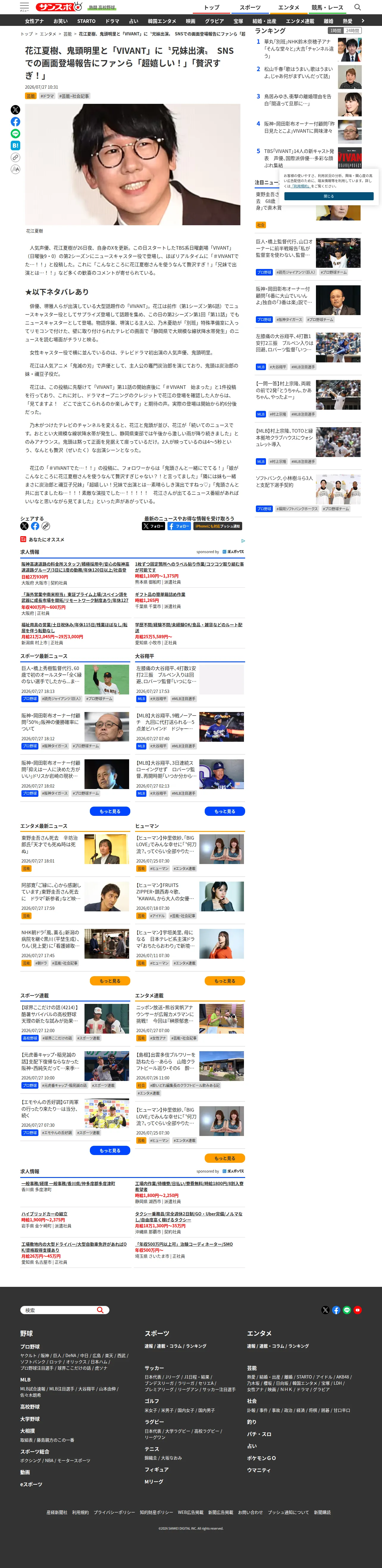Click footer プライバシーポリシー link
382x1568 pixels.
point(114,1512)
